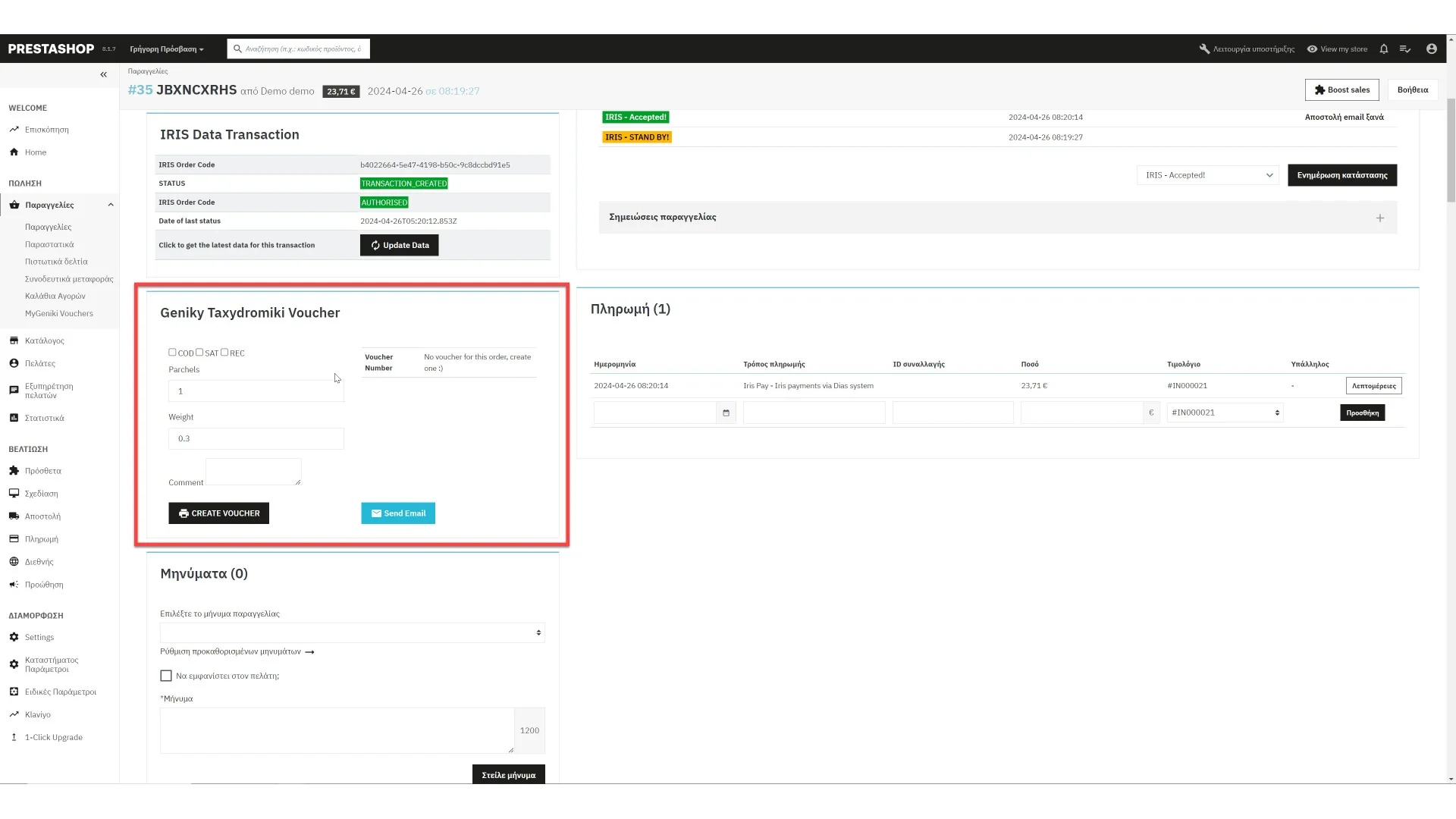Click the Λειτουργία υποστήριξης wrench icon

click(x=1204, y=49)
